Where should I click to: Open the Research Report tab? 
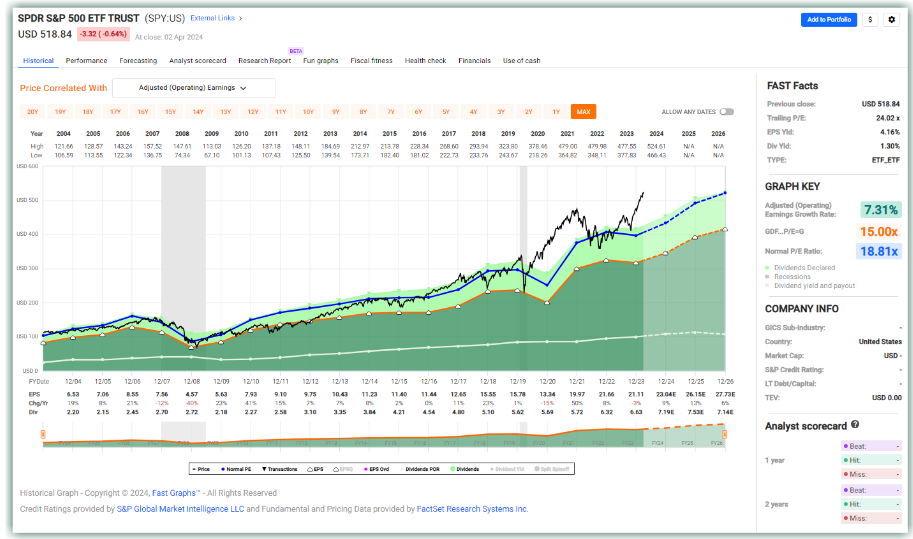pos(264,61)
